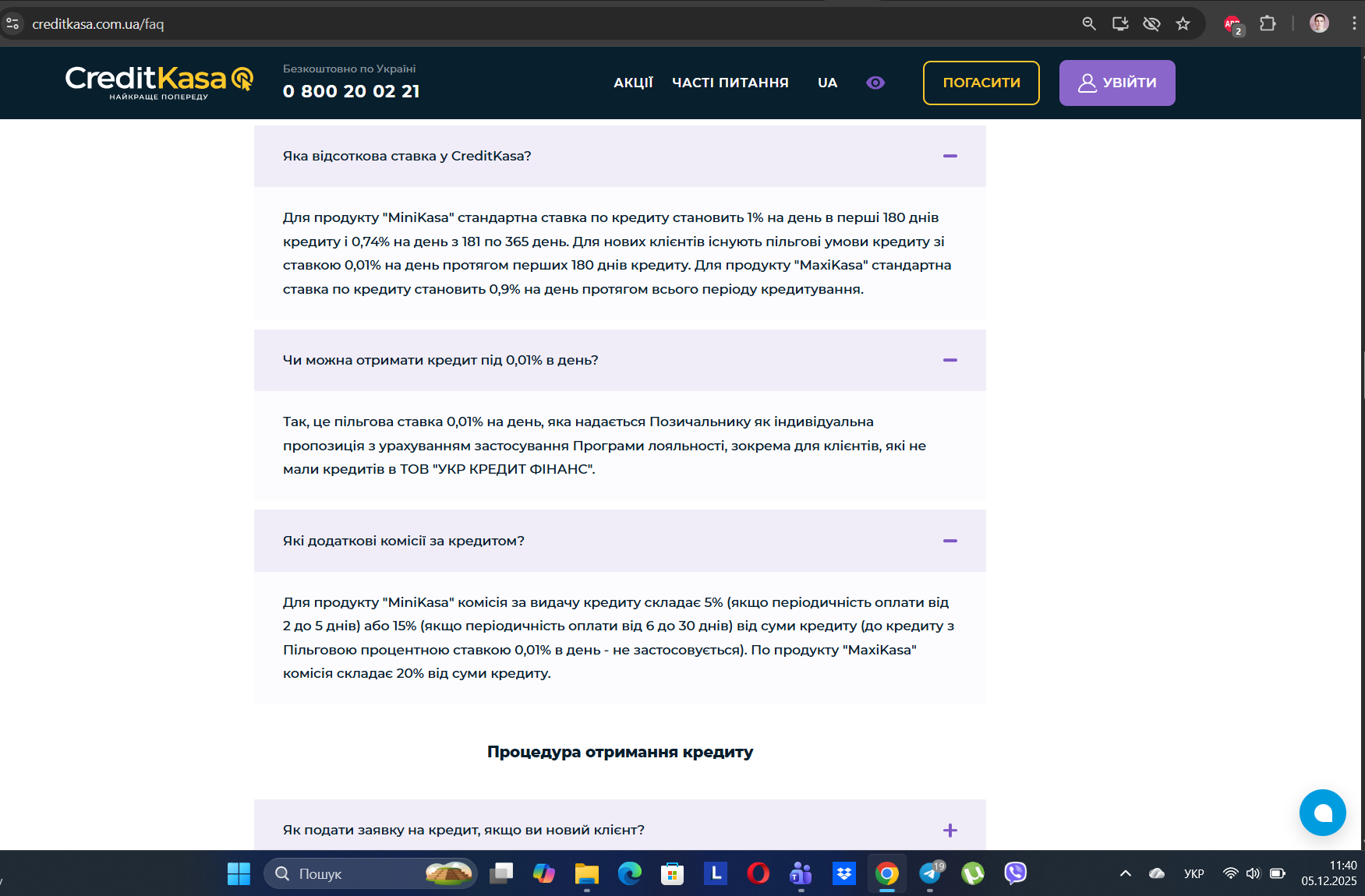Open Wi-Fi network settings in tray
1365x896 pixels.
pos(1230,873)
